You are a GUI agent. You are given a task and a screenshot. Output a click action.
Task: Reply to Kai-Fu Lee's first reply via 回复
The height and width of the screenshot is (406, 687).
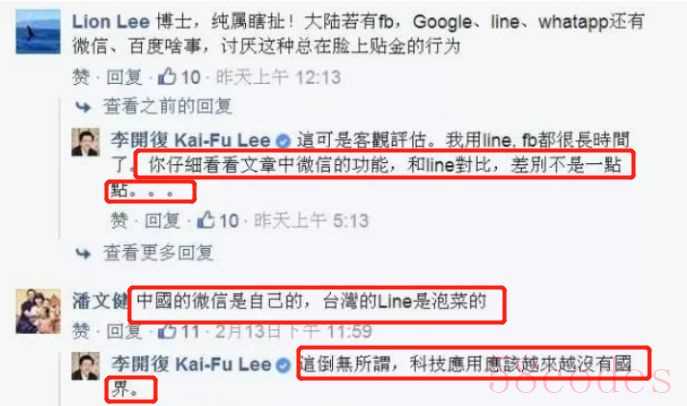(163, 220)
